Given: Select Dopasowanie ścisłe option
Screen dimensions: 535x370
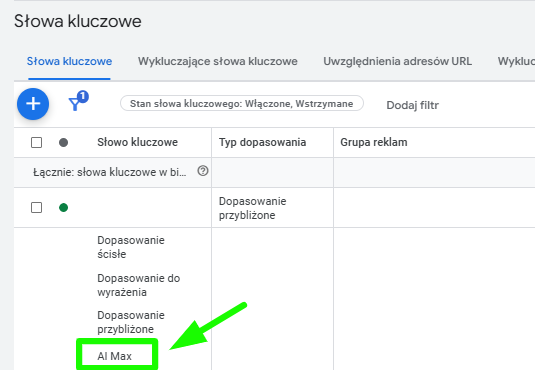Looking at the screenshot, I should click(x=131, y=247).
